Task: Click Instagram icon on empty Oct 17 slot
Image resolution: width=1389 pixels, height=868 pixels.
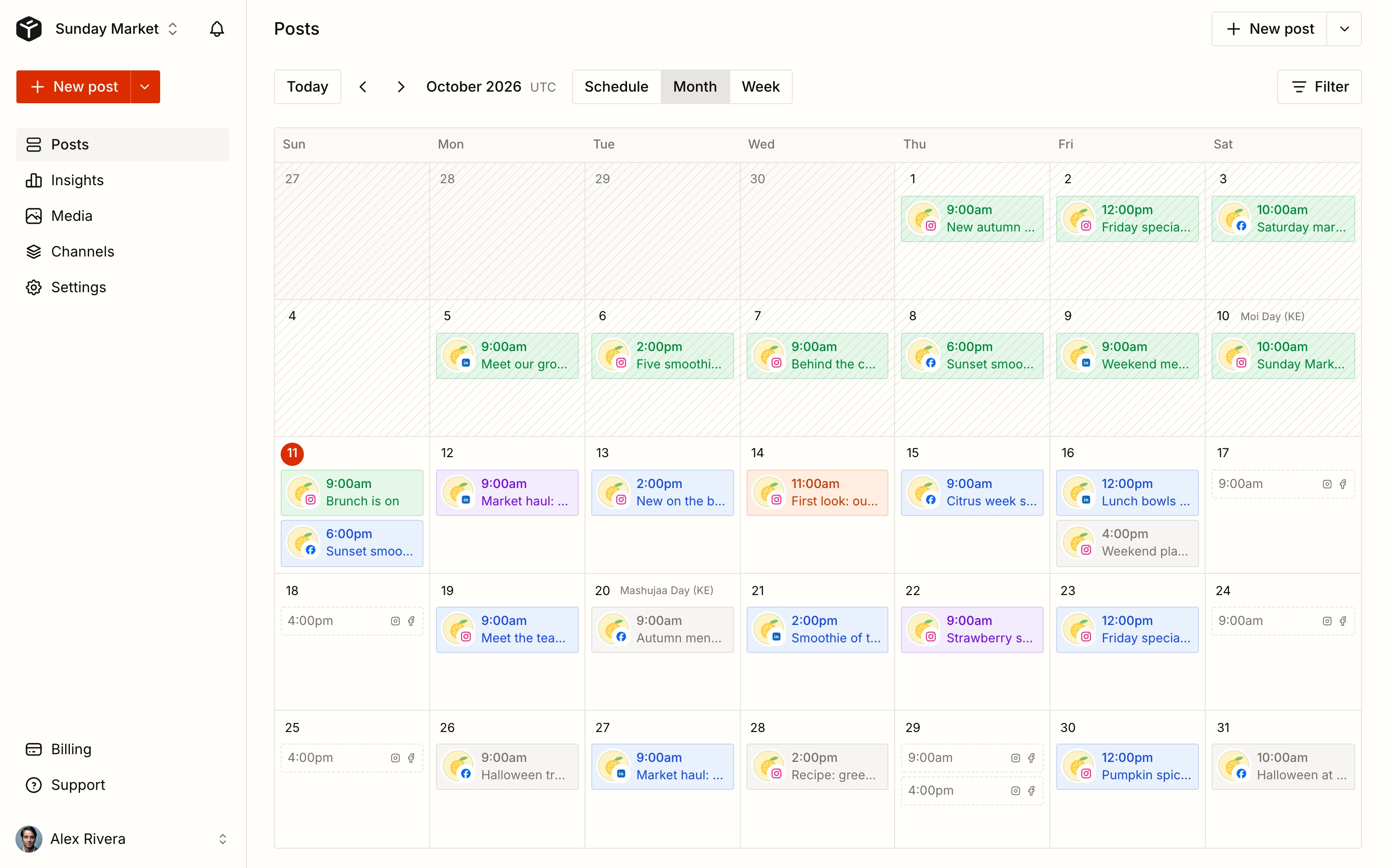Action: 1327,484
